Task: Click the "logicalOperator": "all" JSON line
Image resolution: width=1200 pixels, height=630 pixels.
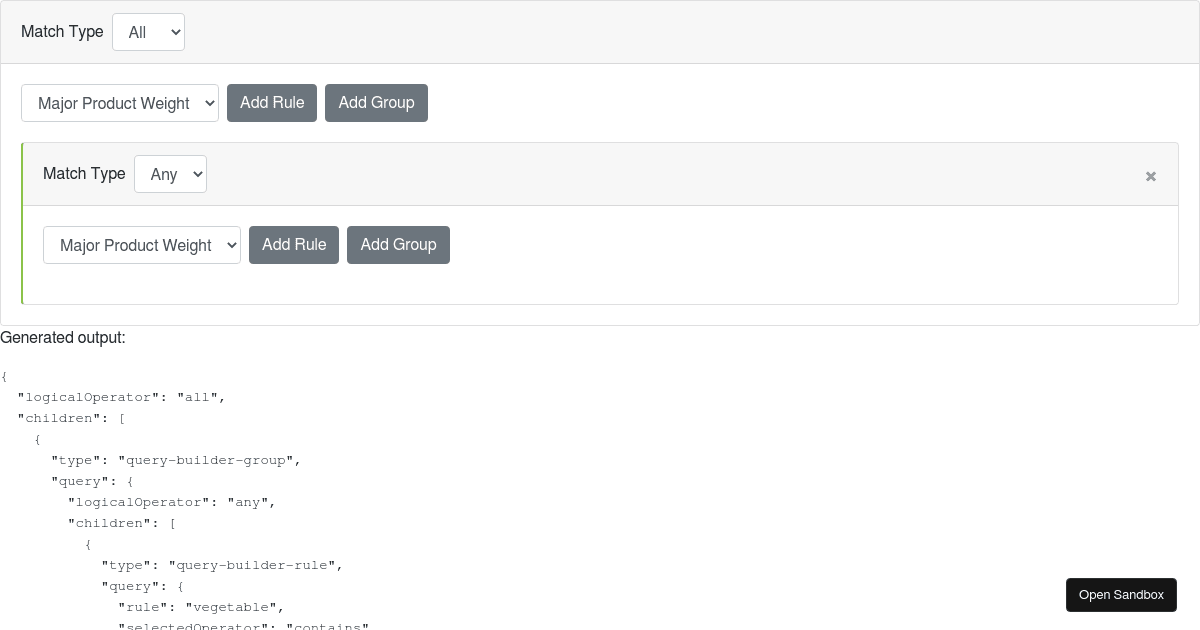Action: click(121, 397)
